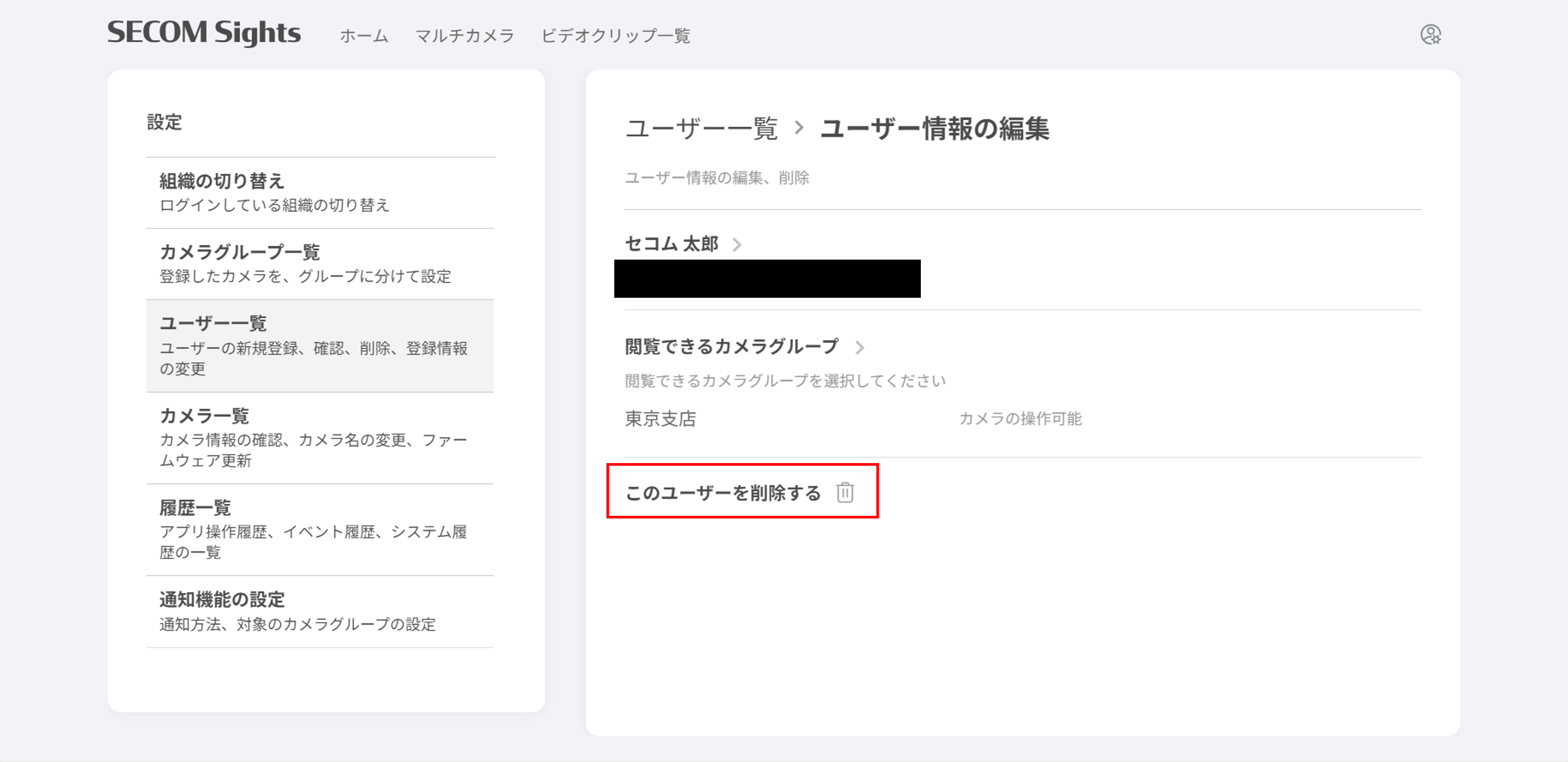Click the ユーザー情報の編集、削除 subtitle

pos(717,178)
